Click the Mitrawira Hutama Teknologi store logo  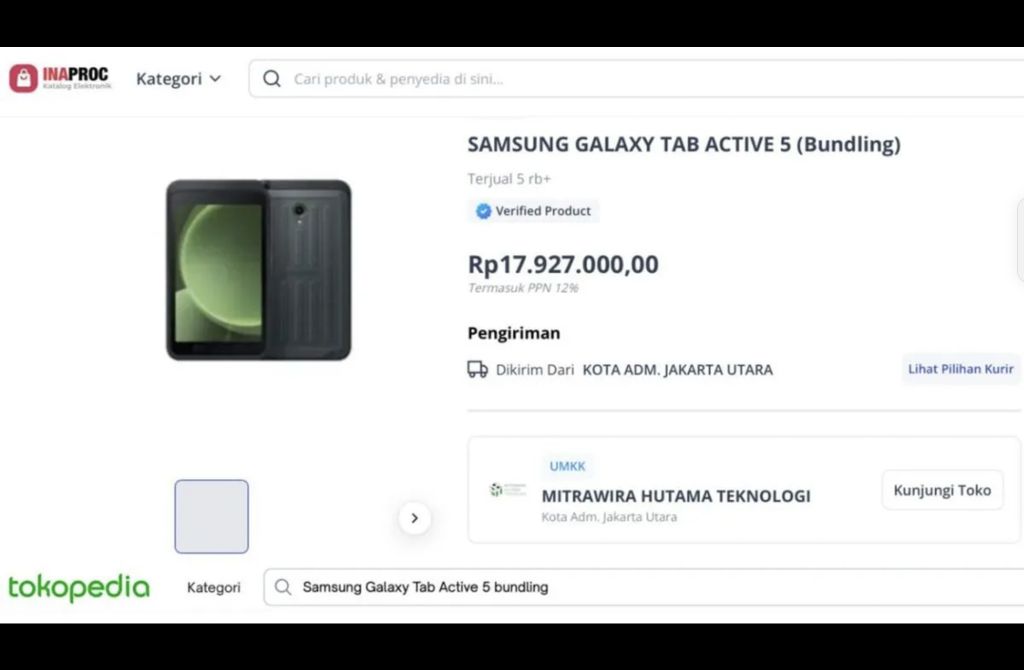(507, 490)
